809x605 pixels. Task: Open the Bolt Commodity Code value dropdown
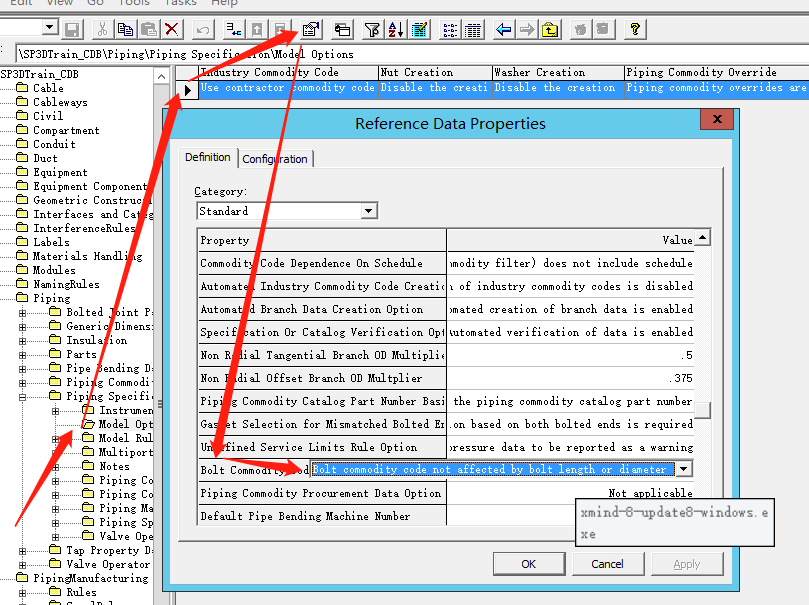[x=684, y=469]
